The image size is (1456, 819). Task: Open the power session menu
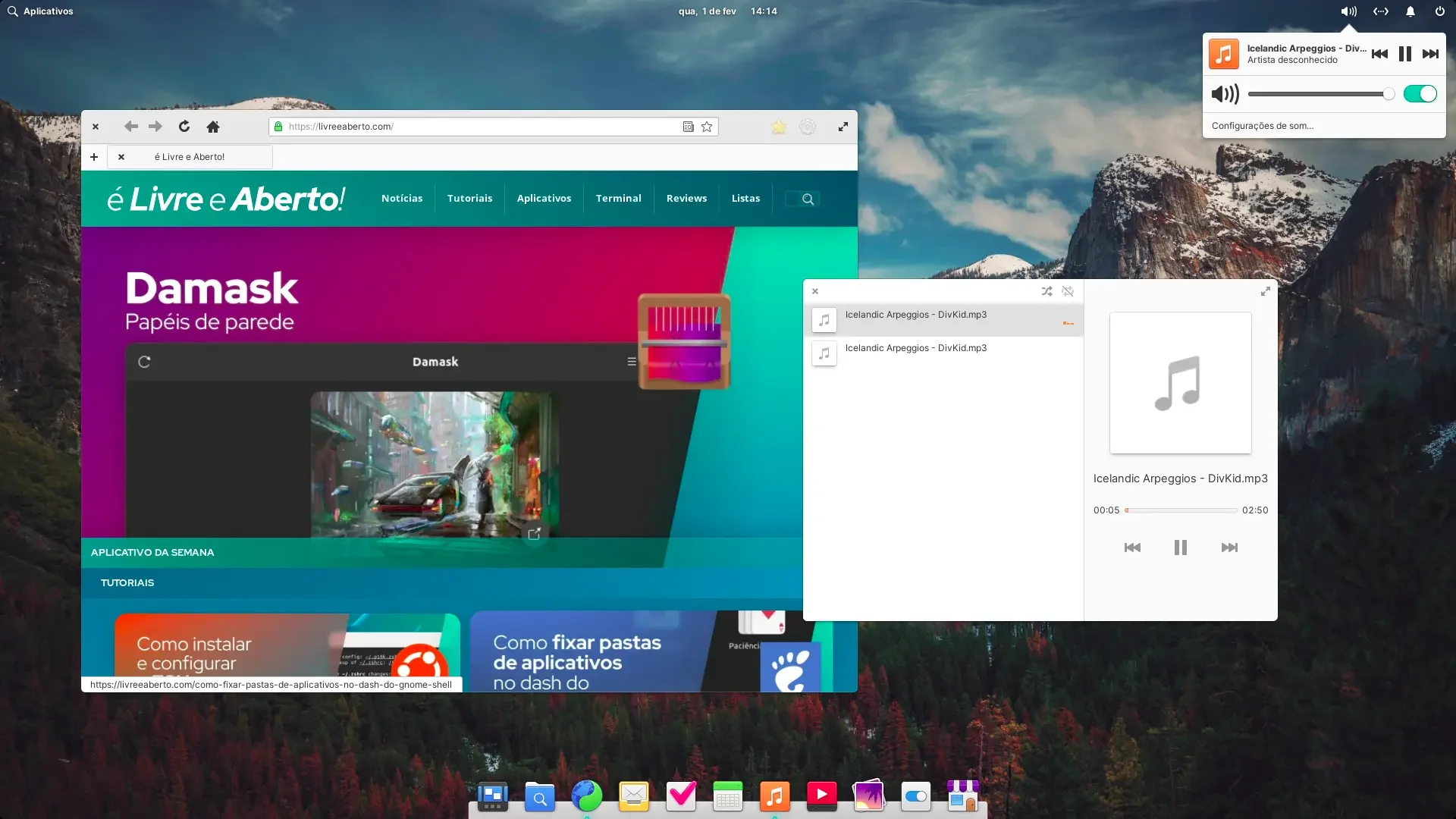[1440, 11]
